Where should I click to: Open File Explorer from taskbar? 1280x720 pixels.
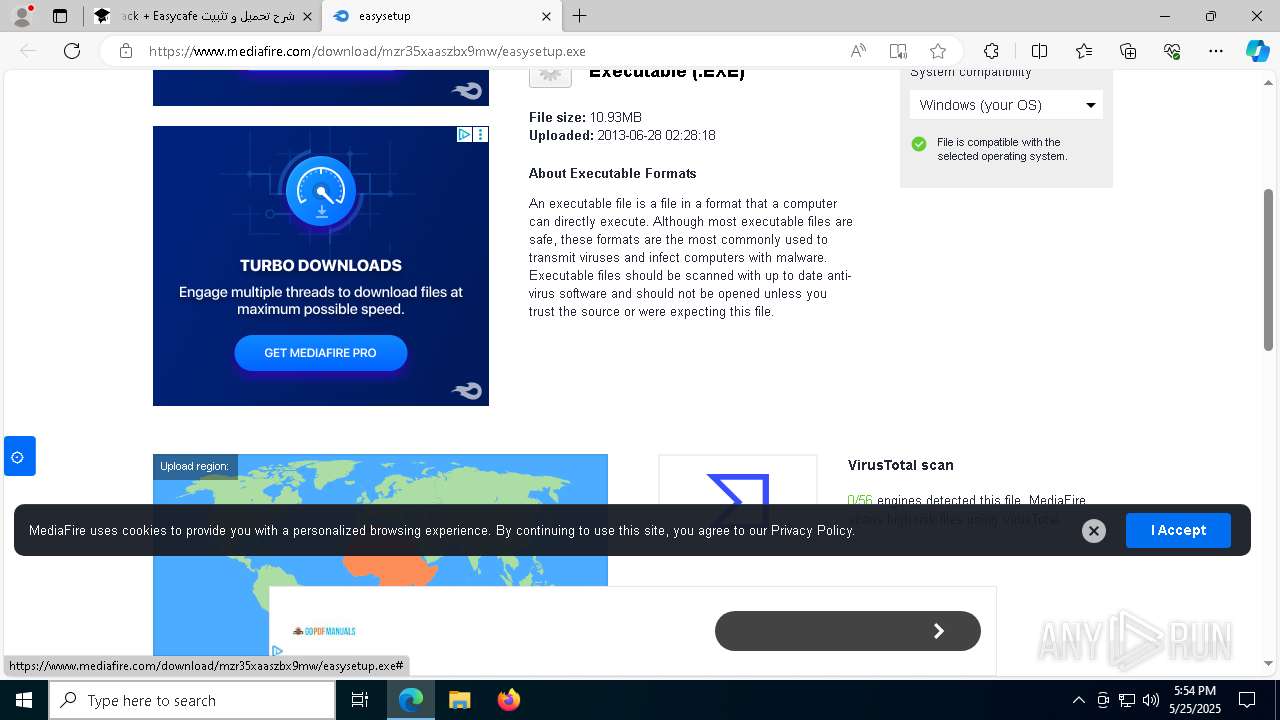(x=459, y=700)
